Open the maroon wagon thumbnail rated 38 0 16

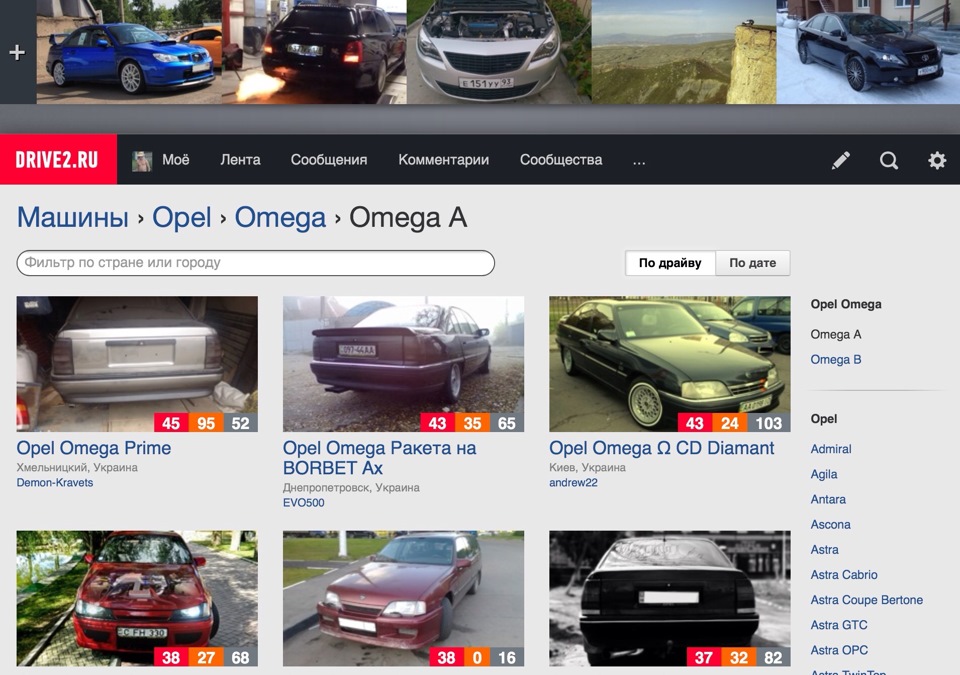pos(403,598)
